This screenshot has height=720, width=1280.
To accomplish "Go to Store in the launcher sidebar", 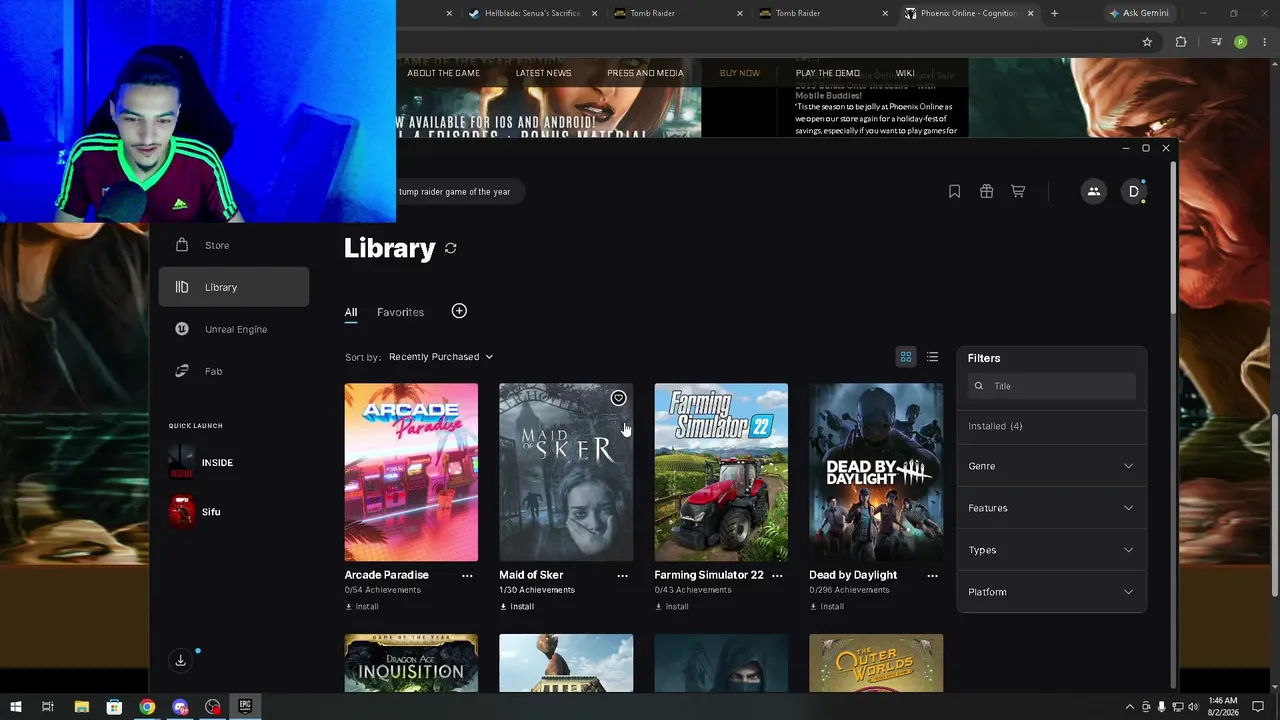I will [x=234, y=245].
